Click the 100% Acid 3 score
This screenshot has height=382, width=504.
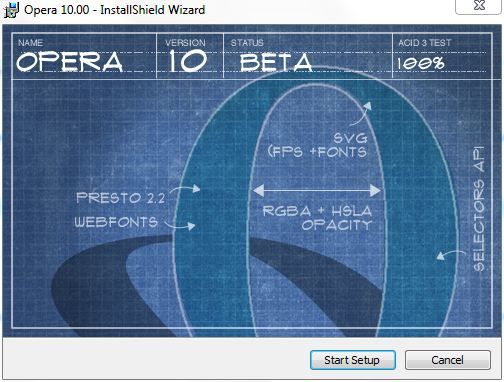point(421,63)
